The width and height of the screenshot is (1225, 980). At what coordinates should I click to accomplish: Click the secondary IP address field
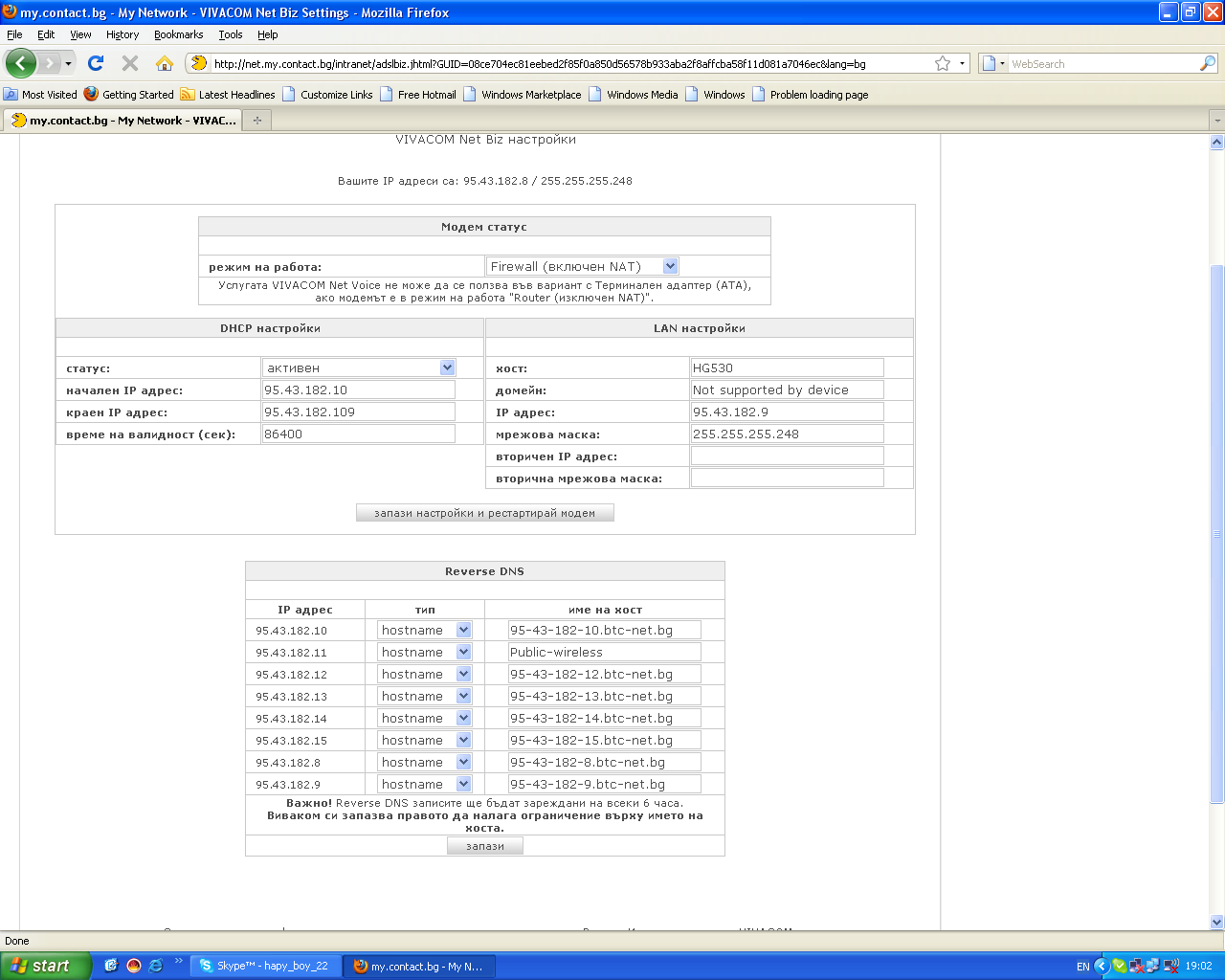click(x=788, y=456)
